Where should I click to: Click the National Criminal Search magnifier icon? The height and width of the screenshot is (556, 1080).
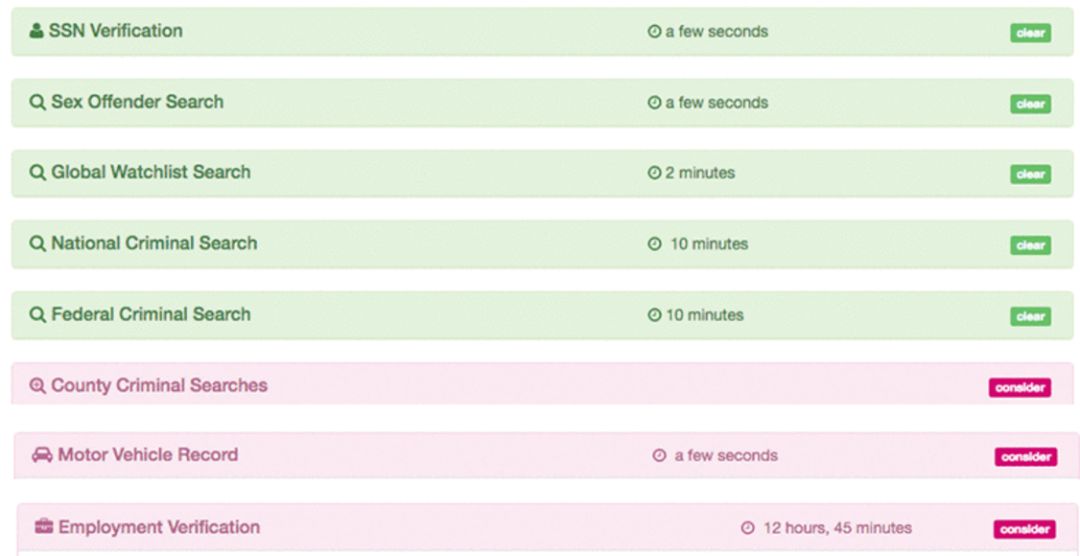[x=38, y=244]
